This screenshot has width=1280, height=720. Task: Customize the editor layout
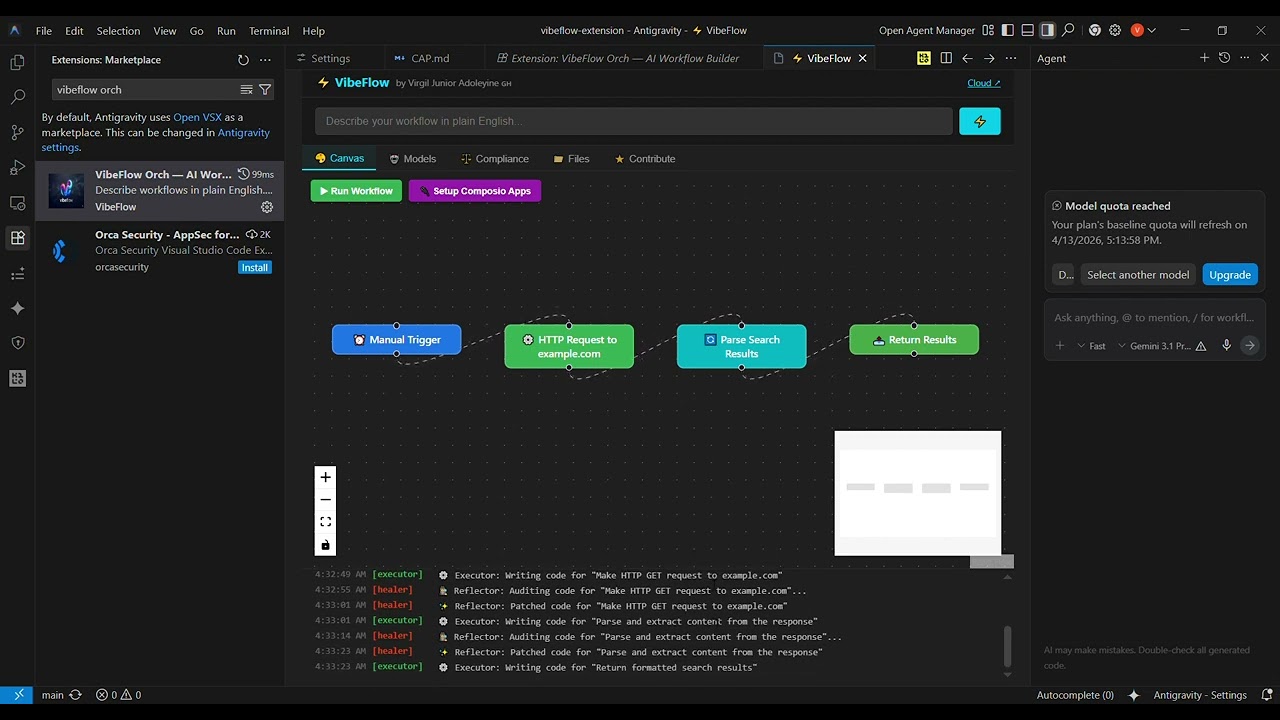coord(988,30)
